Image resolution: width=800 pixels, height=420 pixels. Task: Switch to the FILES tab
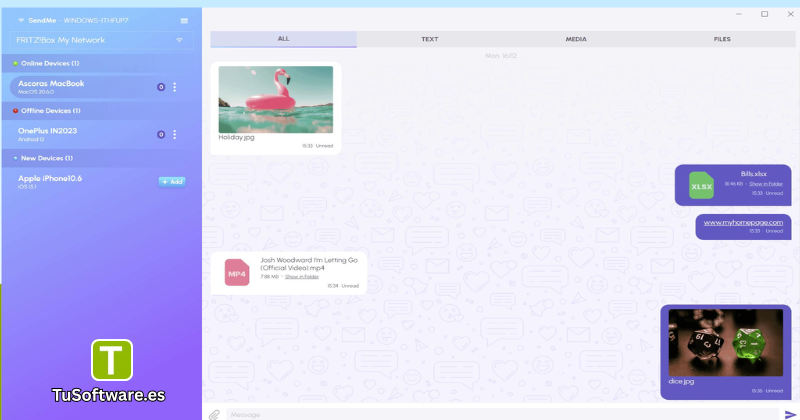(x=722, y=39)
